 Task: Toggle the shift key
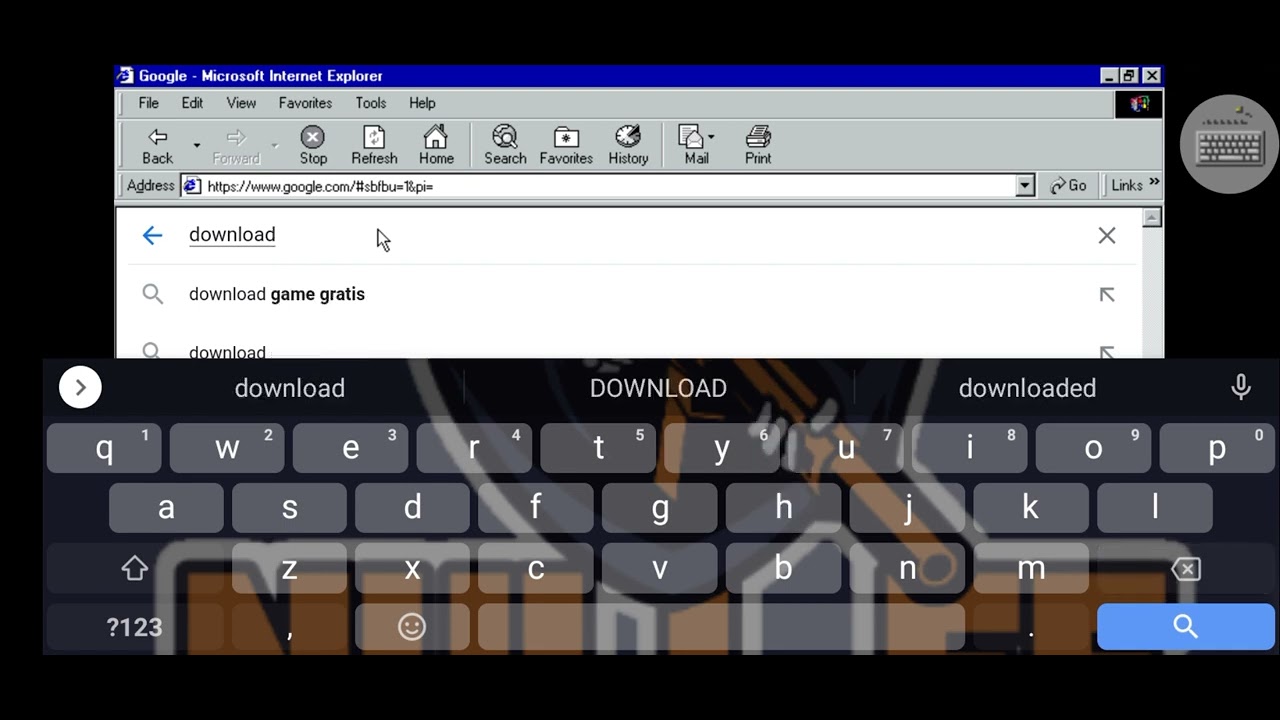[135, 569]
